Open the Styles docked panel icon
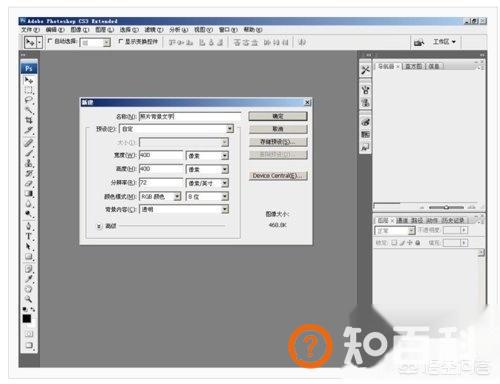The image size is (500, 384). coord(365,147)
